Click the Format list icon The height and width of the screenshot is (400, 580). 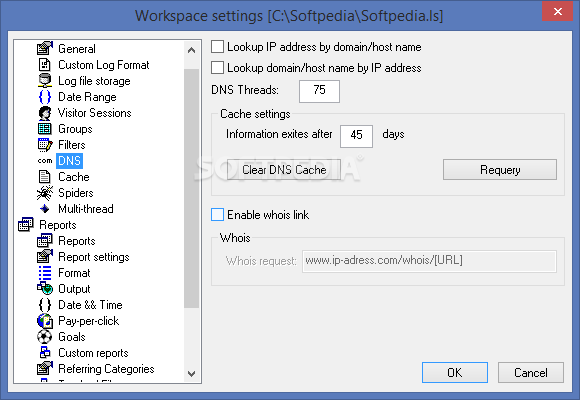coord(45,273)
